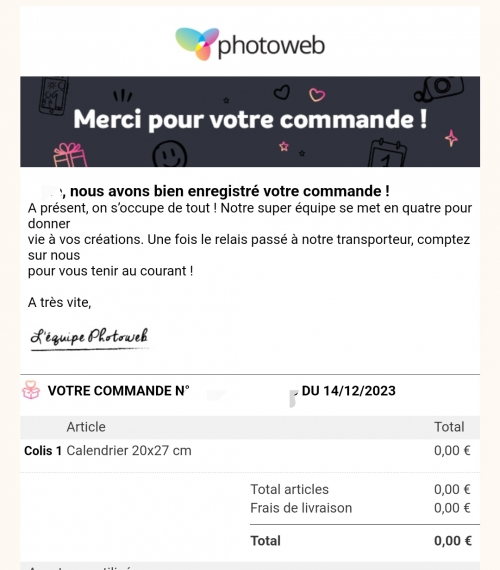The image size is (500, 570).
Task: Click the smiley face doodle in banner
Action: (169, 154)
